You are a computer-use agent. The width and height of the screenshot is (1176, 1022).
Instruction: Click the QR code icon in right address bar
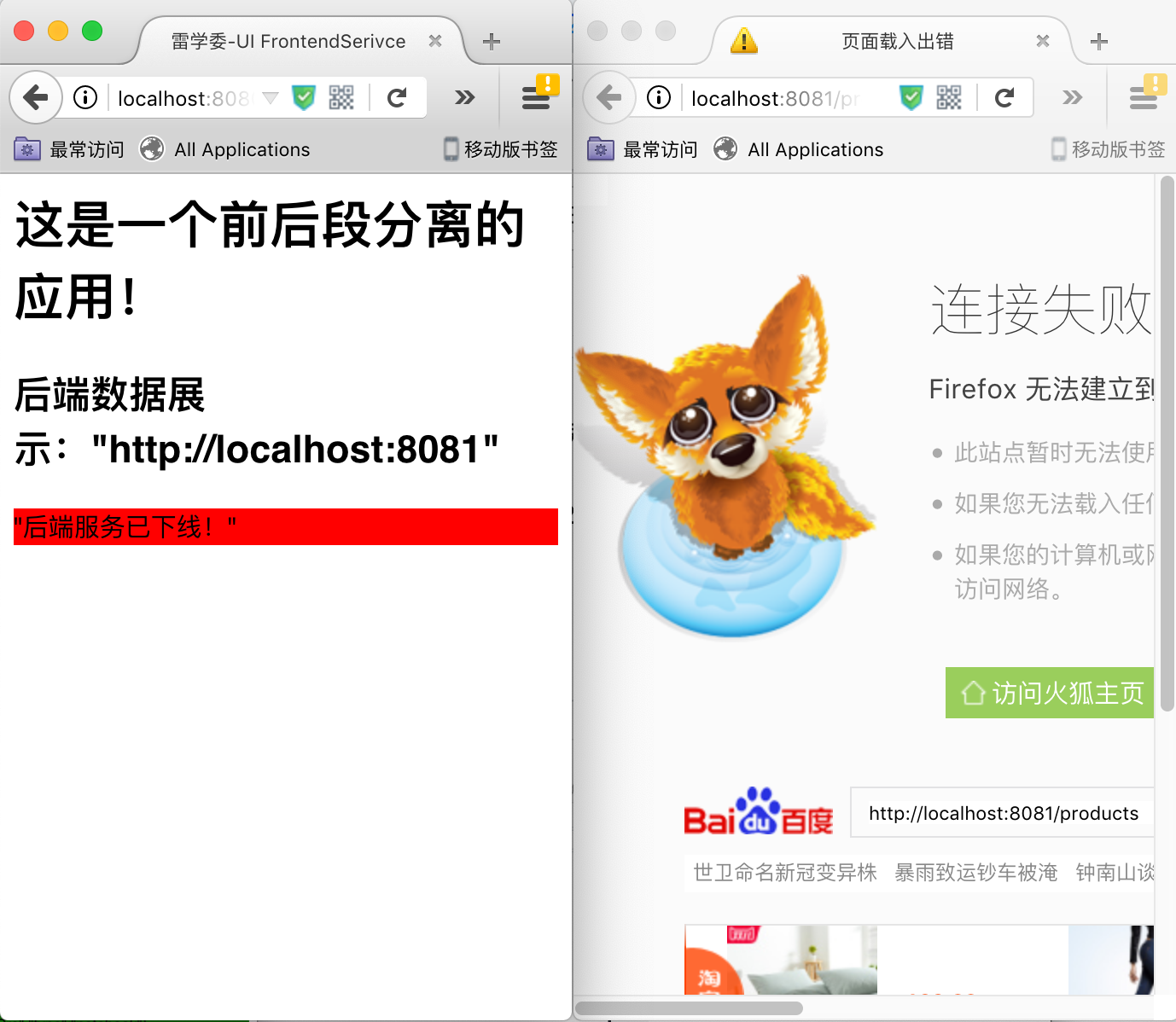(950, 97)
